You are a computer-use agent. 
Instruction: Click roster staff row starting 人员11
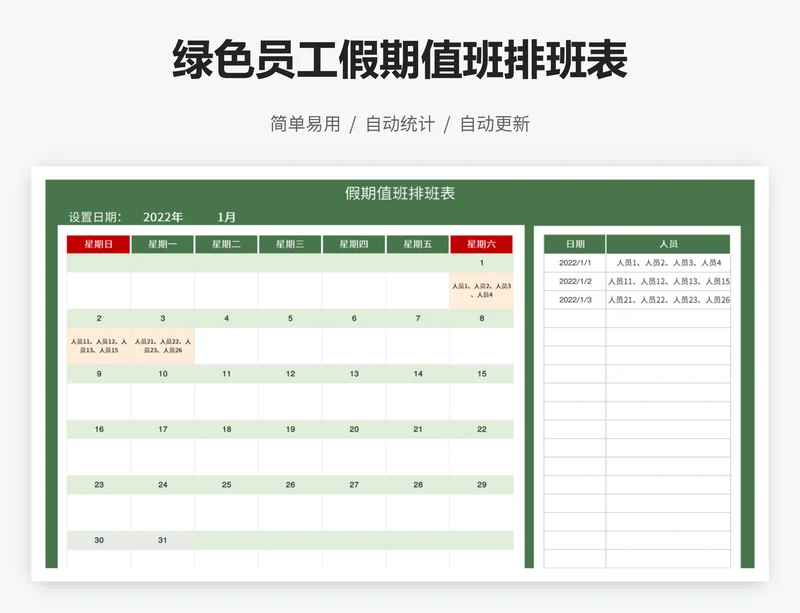coord(668,281)
